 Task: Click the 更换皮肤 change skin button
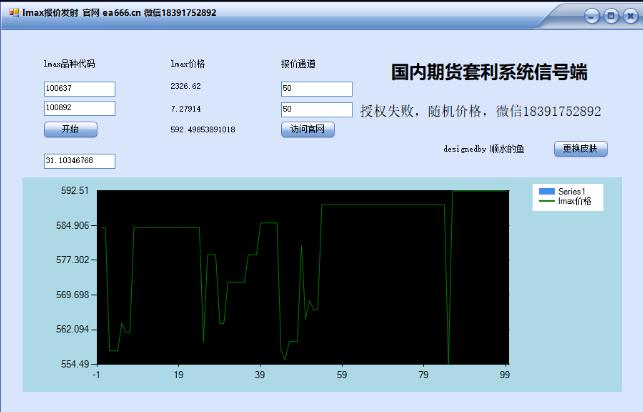click(581, 148)
